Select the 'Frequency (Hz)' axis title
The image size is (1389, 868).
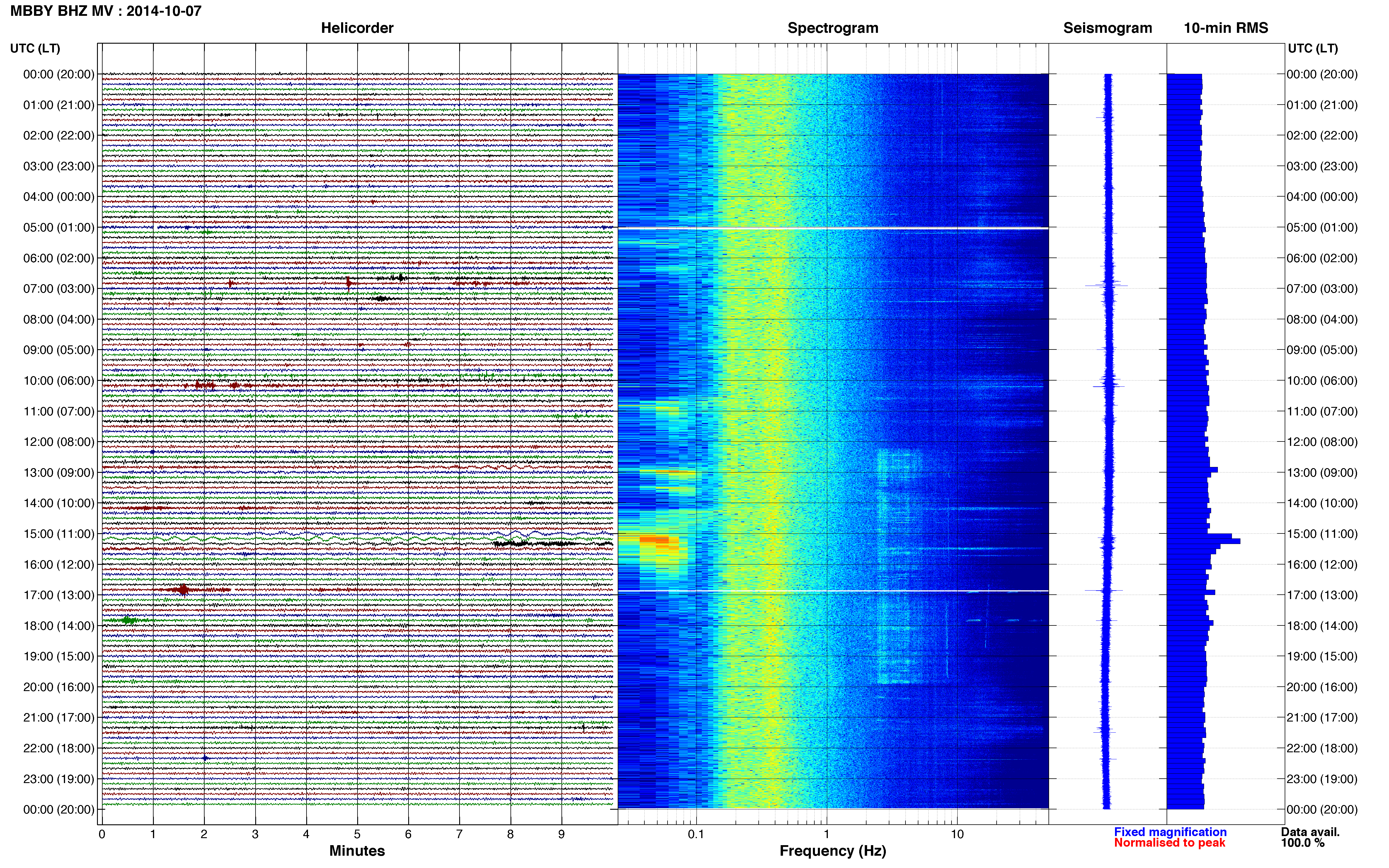point(833,851)
